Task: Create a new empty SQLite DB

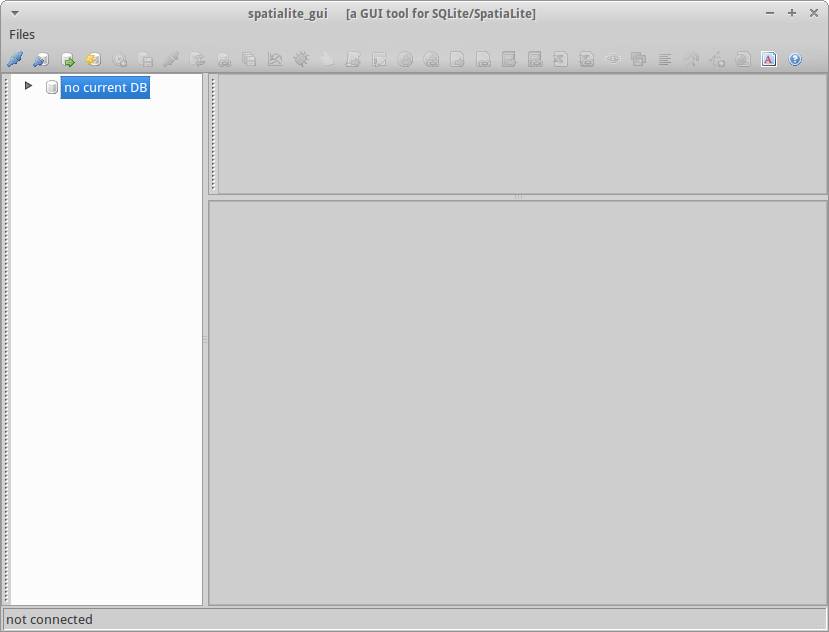Action: pyautogui.click(x=41, y=59)
